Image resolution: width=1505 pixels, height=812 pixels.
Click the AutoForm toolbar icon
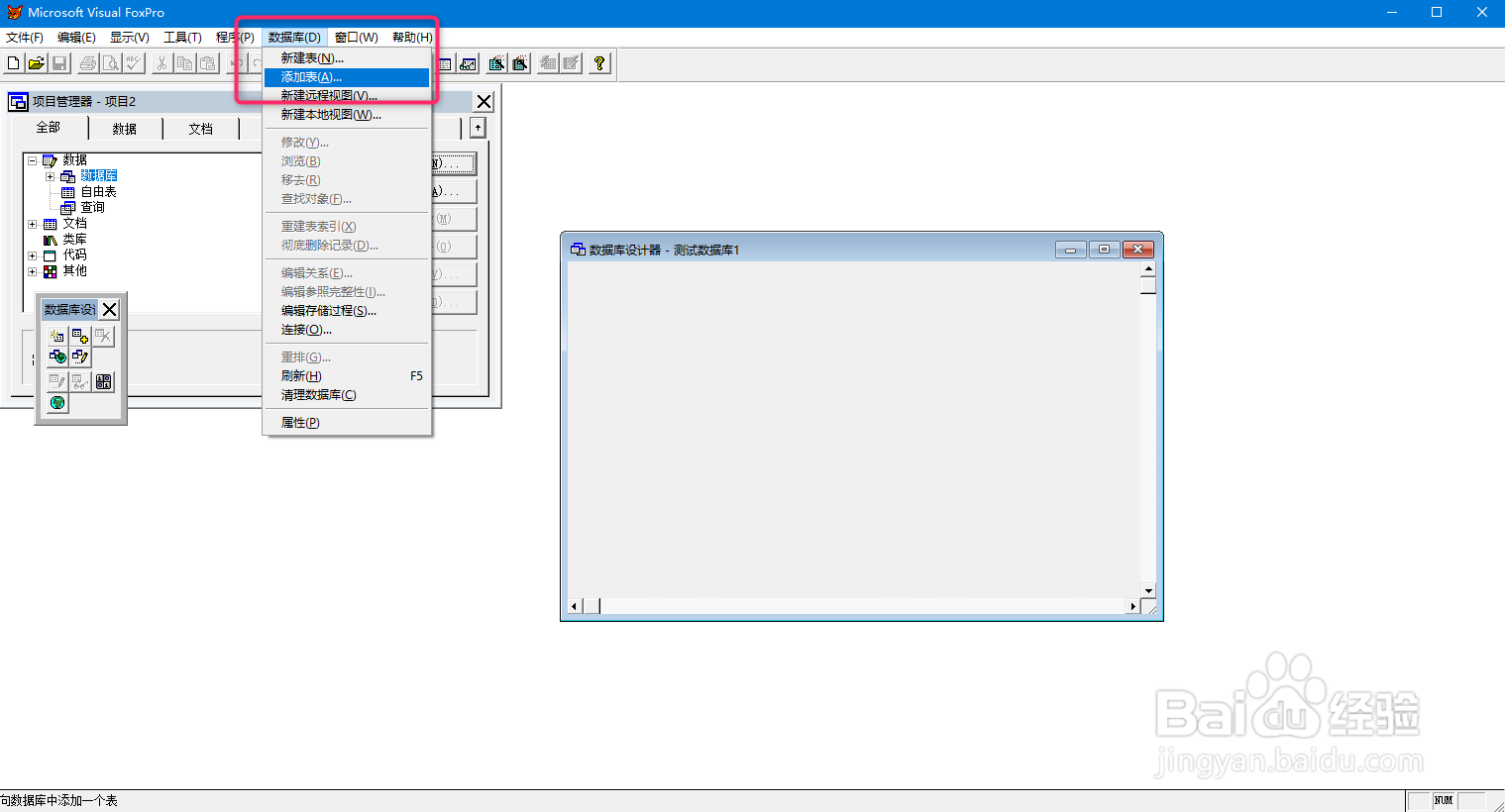(x=548, y=63)
